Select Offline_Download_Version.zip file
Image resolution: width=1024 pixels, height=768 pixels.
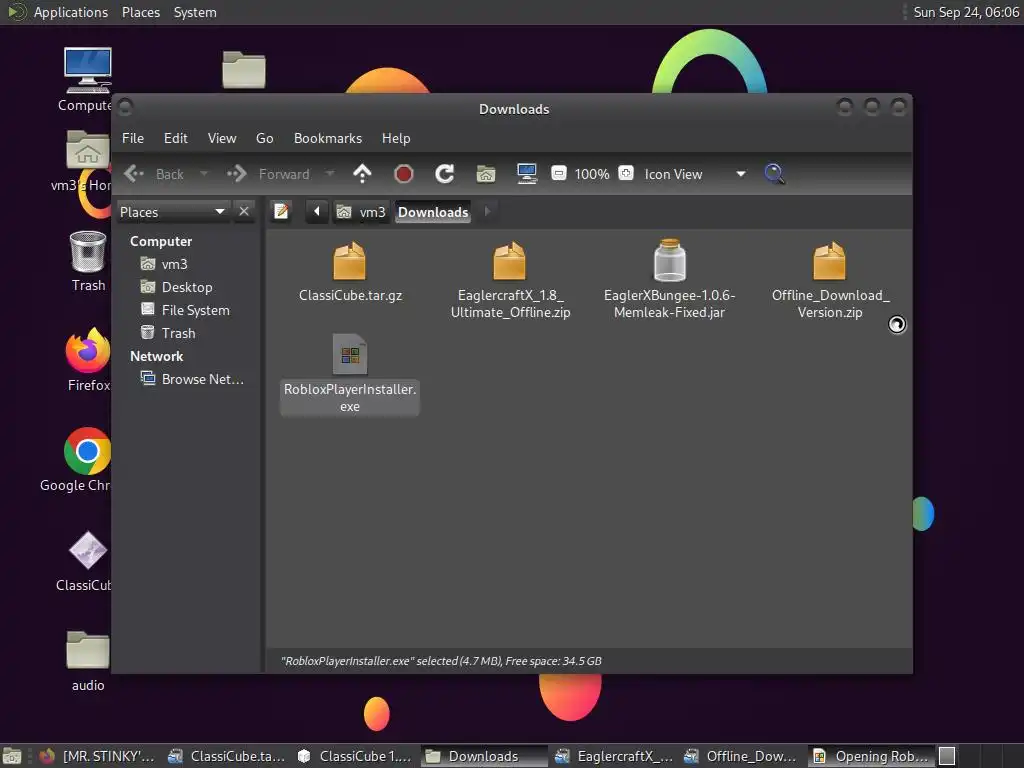(829, 281)
